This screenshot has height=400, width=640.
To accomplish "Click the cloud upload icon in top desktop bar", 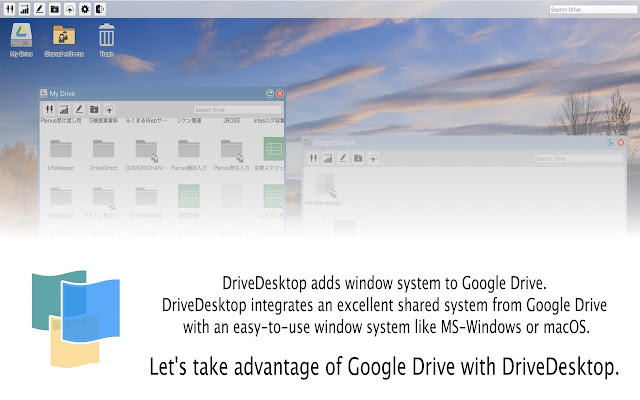I will pos(70,9).
